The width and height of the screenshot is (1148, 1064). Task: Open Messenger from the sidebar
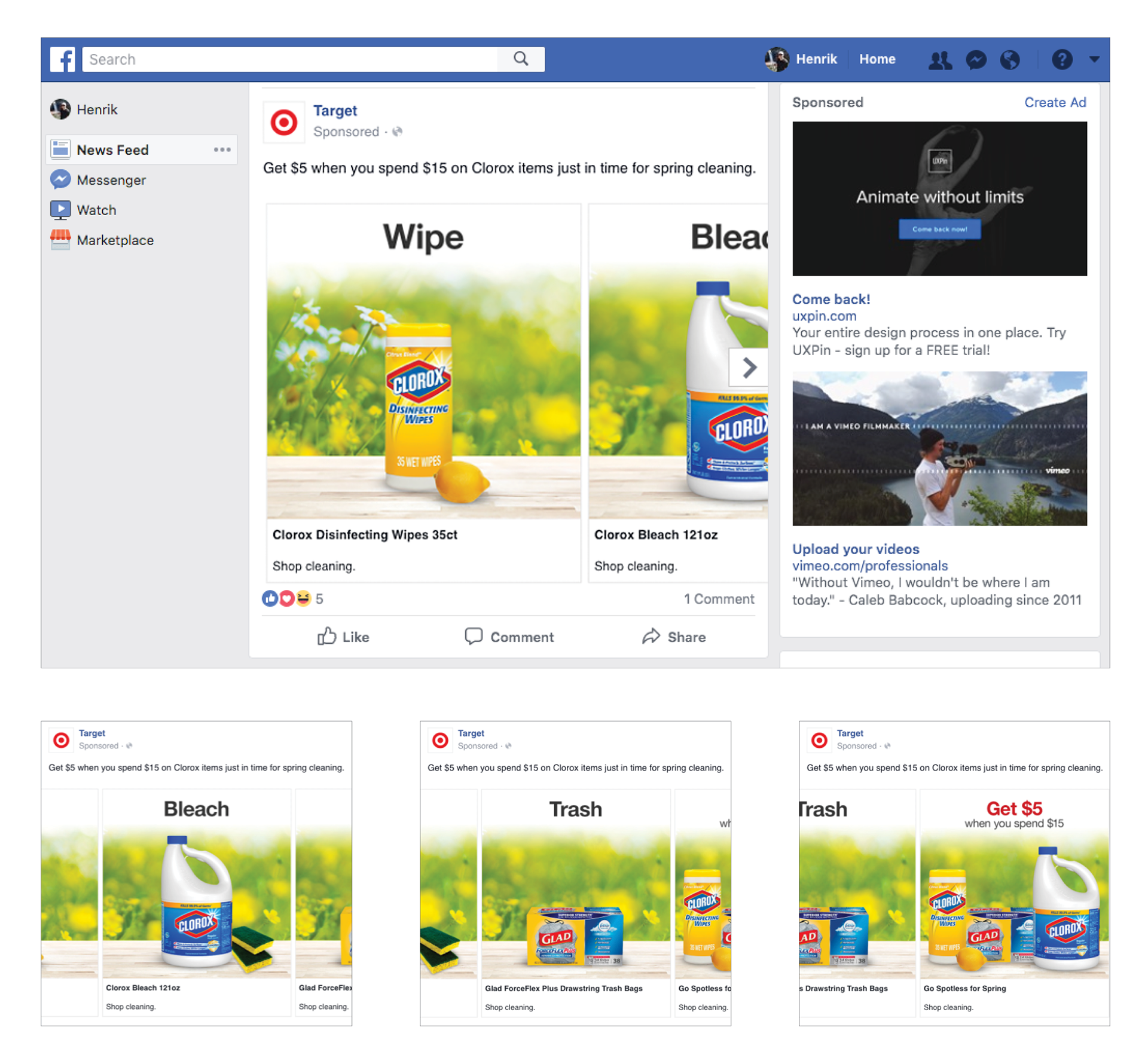tap(98, 180)
